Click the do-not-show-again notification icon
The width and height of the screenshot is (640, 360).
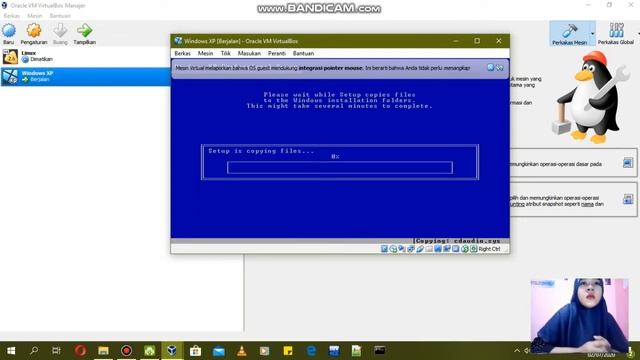[x=500, y=68]
